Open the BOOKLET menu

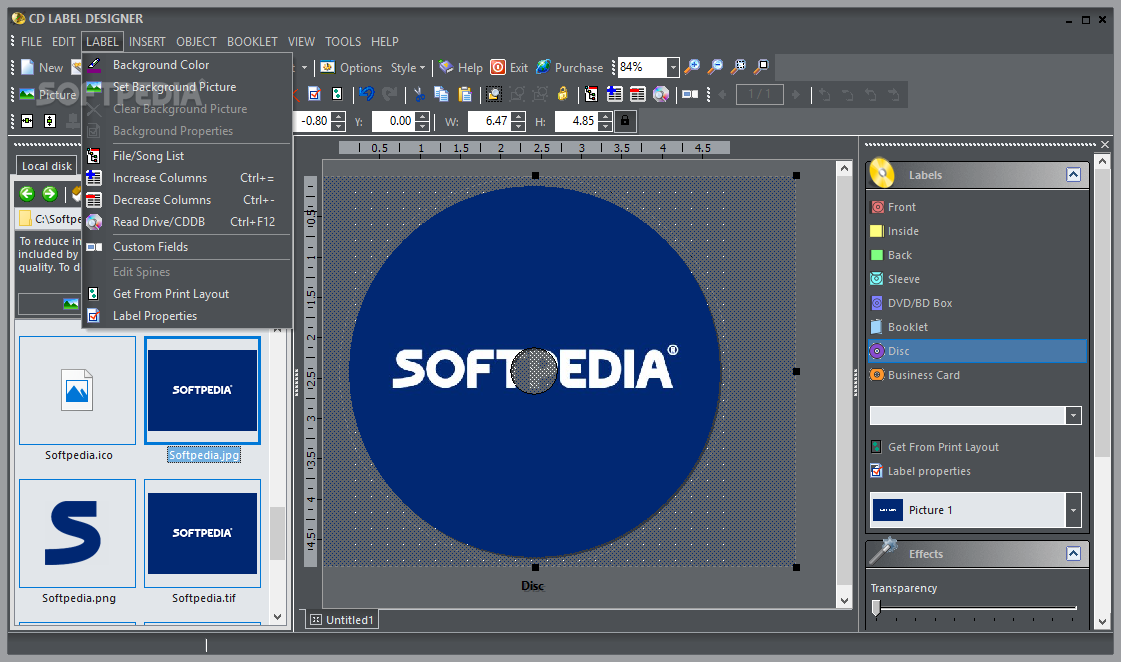(252, 41)
